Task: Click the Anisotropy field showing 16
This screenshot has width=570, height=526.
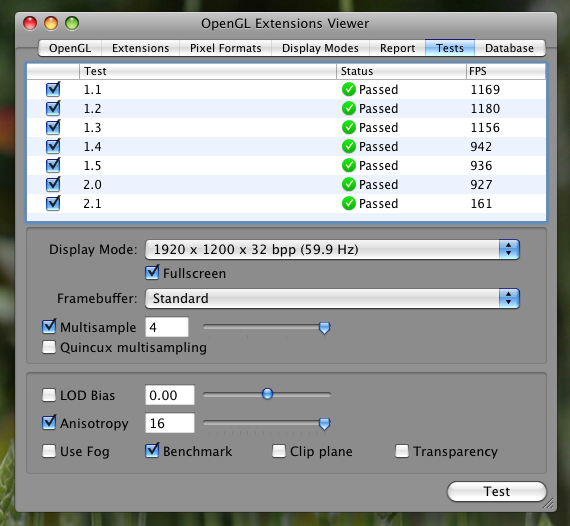Action: [170, 423]
